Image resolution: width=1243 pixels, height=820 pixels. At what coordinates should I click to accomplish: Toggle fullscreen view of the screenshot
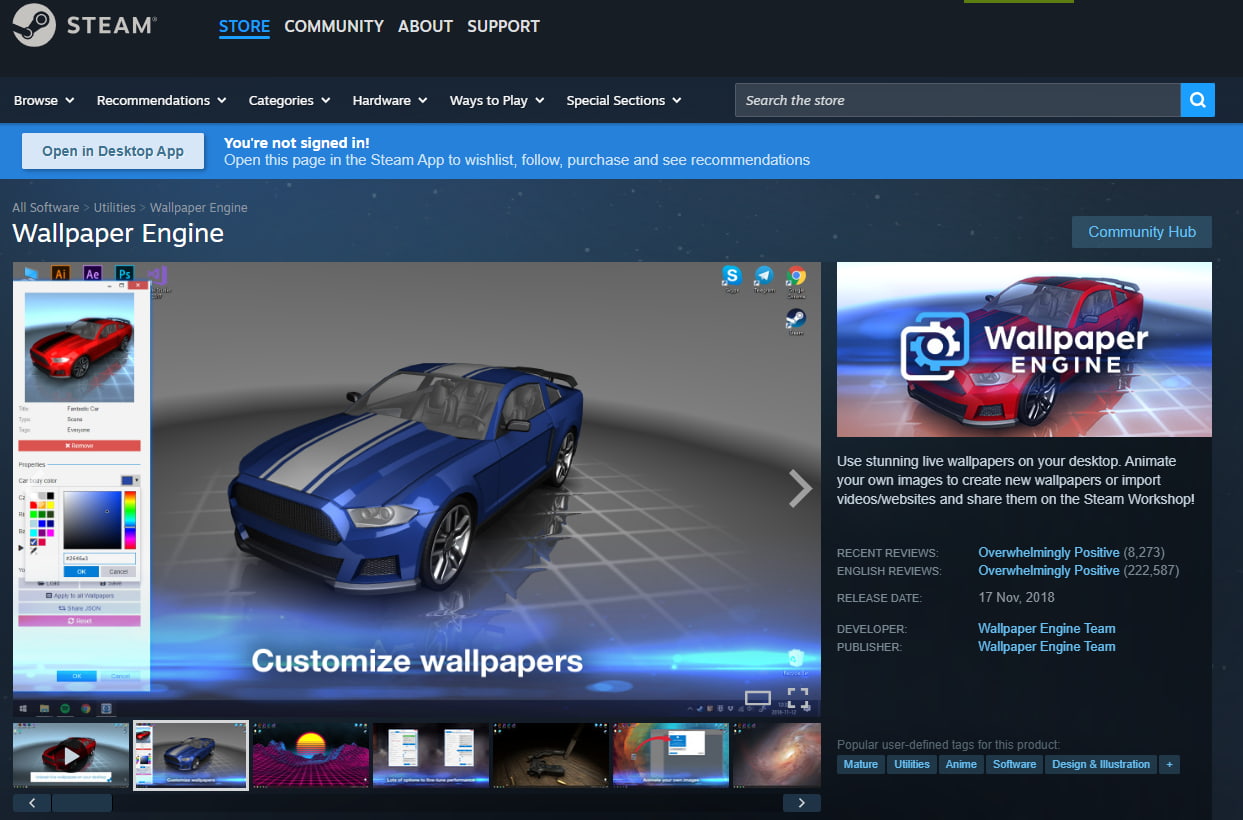[797, 698]
